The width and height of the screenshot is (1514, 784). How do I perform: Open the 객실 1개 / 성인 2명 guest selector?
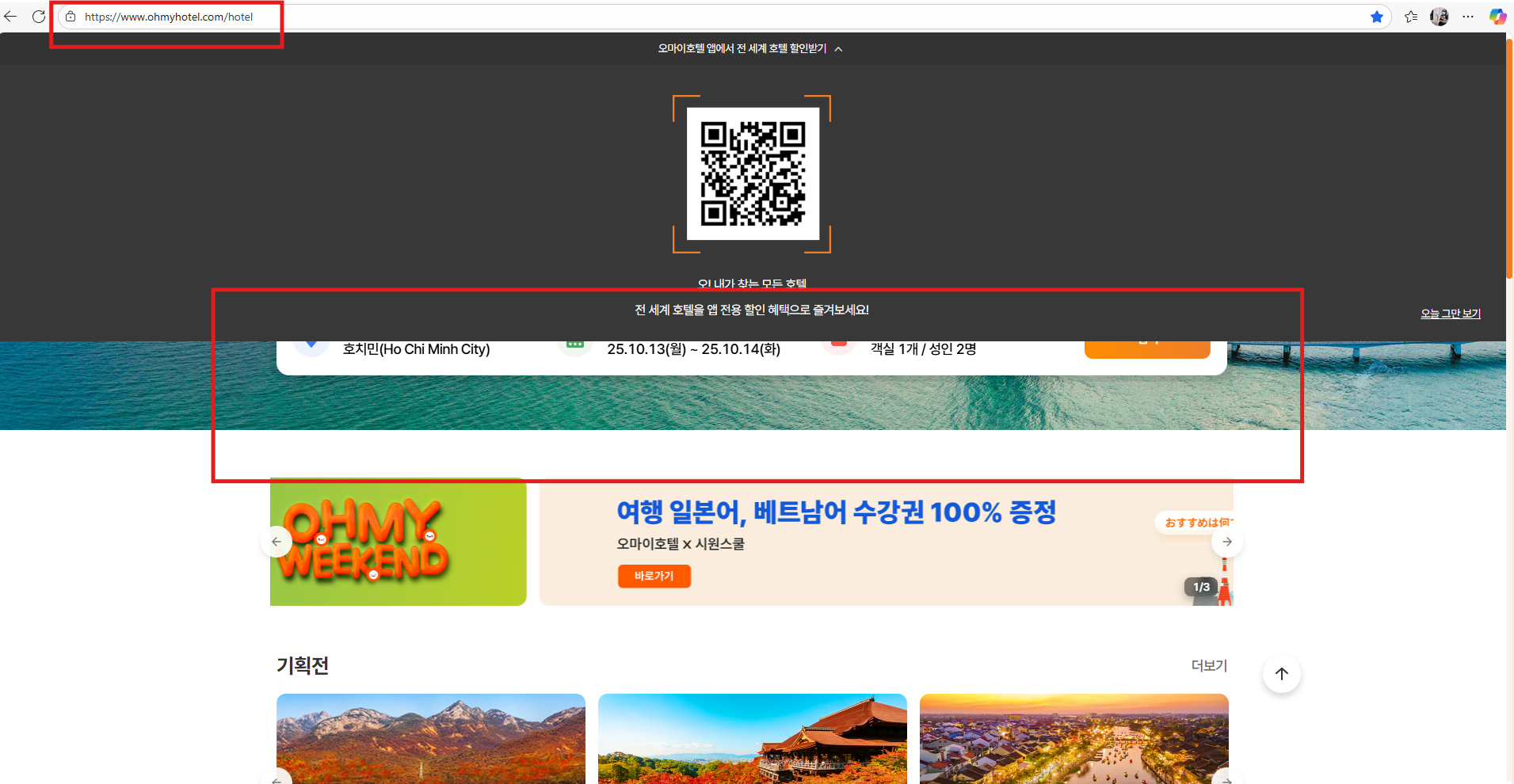(x=923, y=349)
